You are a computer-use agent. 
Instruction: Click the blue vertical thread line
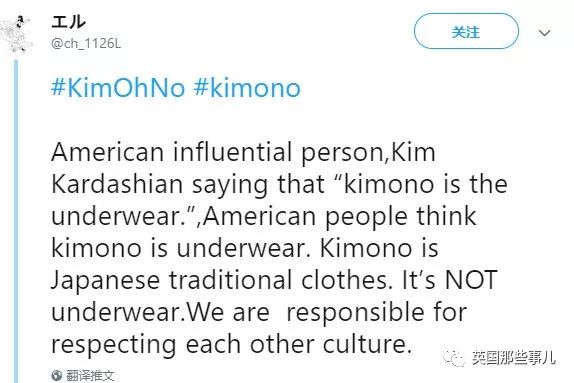(16, 221)
